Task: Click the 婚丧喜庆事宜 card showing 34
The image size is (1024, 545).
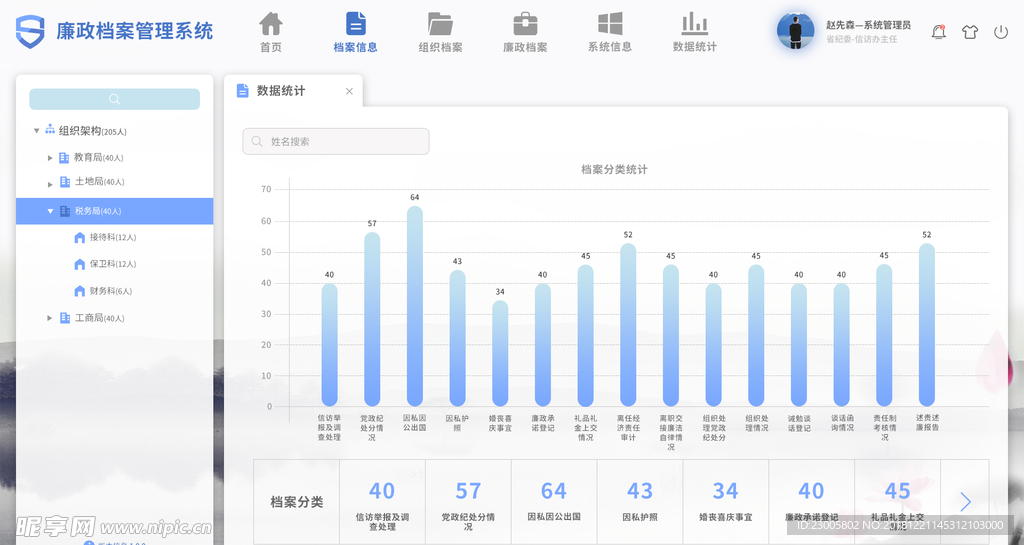Action: click(726, 501)
